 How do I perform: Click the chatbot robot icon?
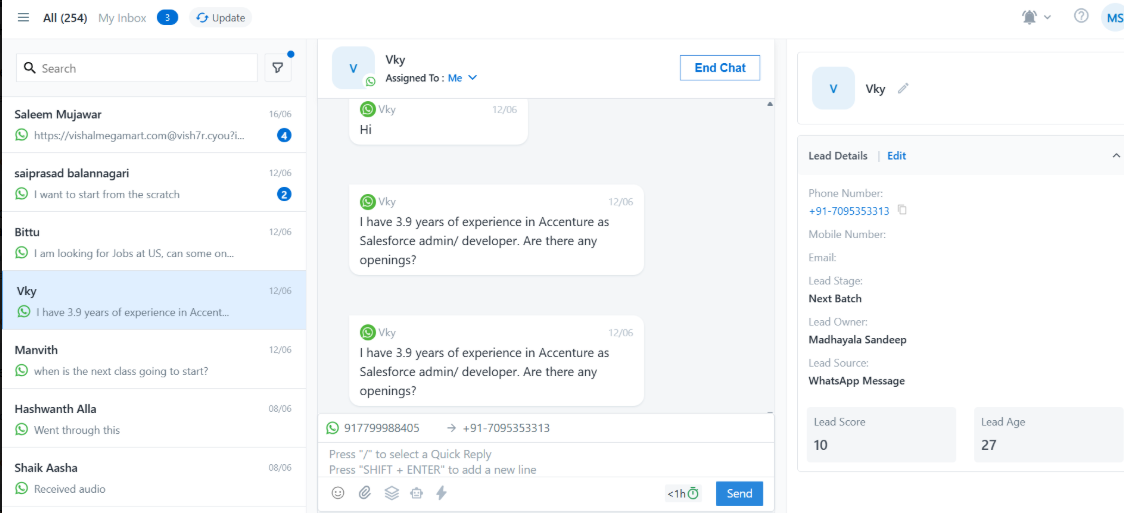[417, 493]
